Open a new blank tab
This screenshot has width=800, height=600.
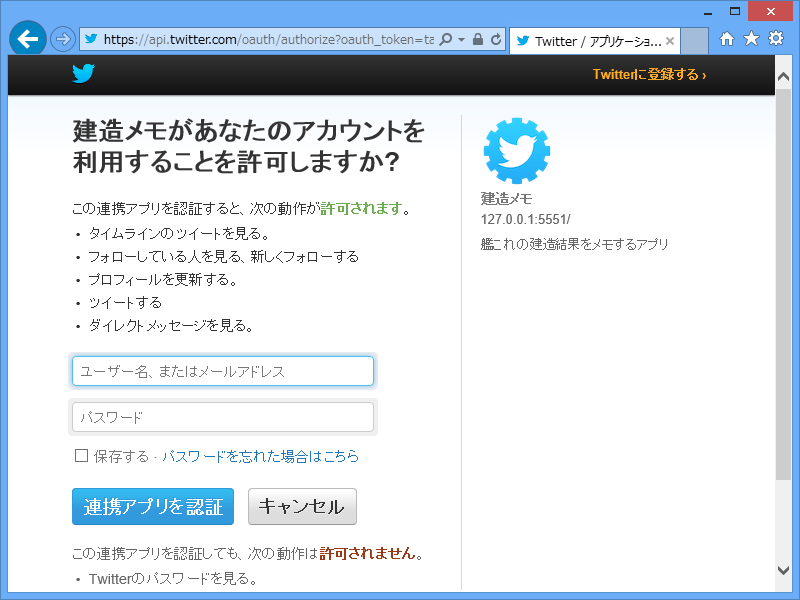coord(694,41)
